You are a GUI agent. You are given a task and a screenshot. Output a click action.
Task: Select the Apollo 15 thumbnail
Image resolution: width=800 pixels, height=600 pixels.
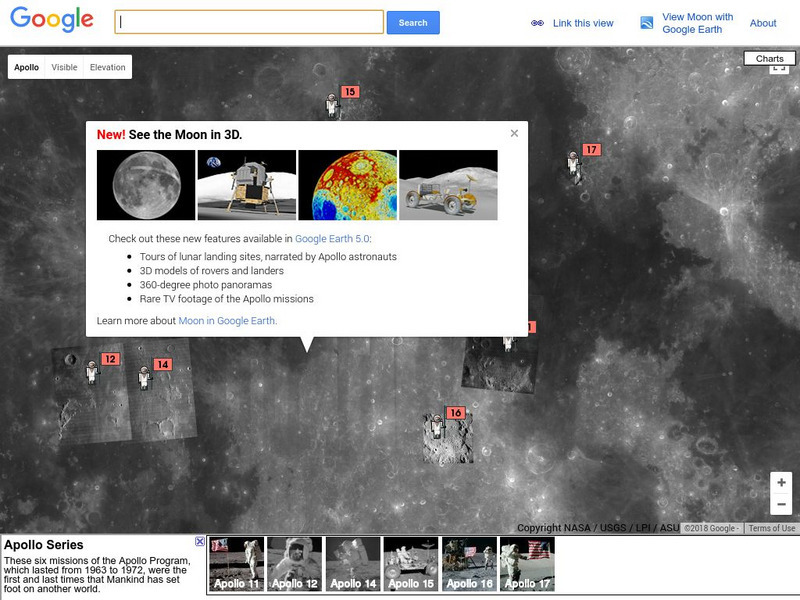click(x=411, y=564)
